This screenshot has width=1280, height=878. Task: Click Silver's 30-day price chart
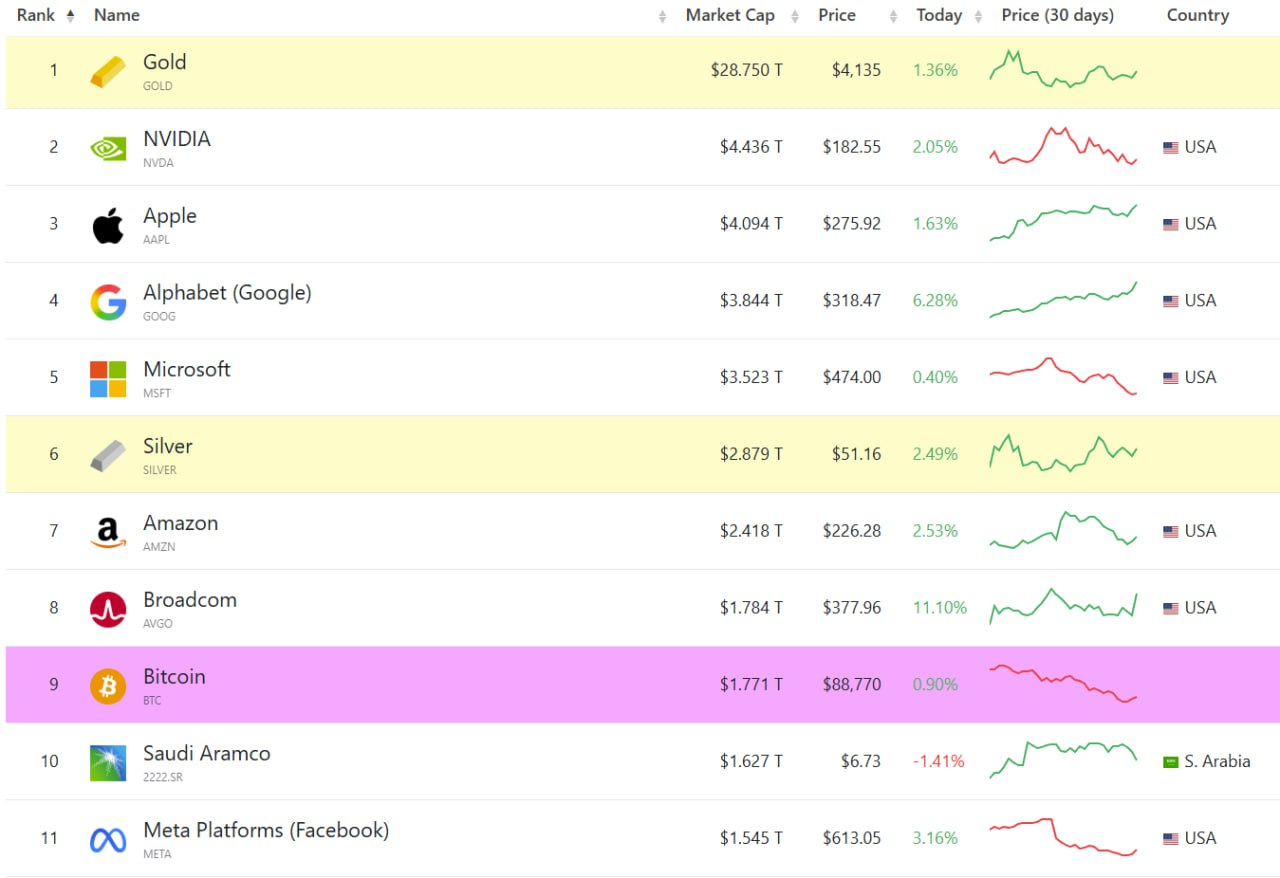click(x=1063, y=453)
